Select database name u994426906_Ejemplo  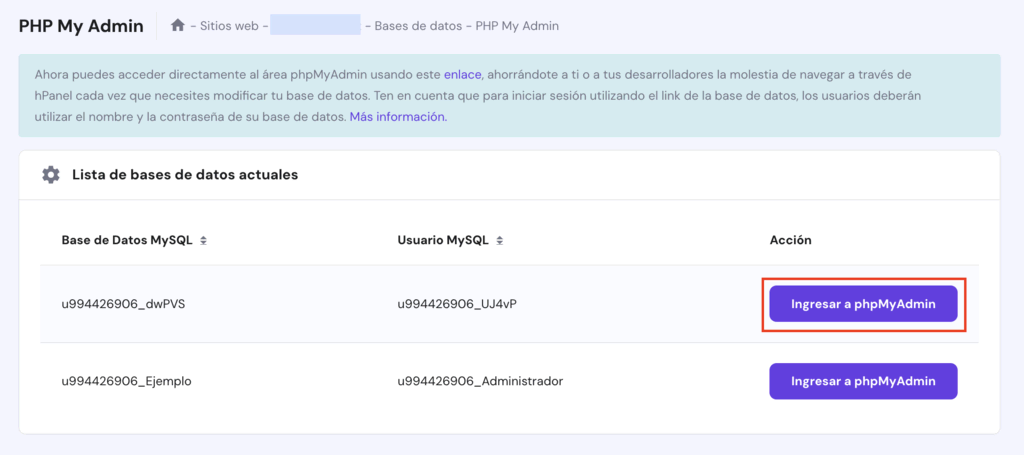126,381
